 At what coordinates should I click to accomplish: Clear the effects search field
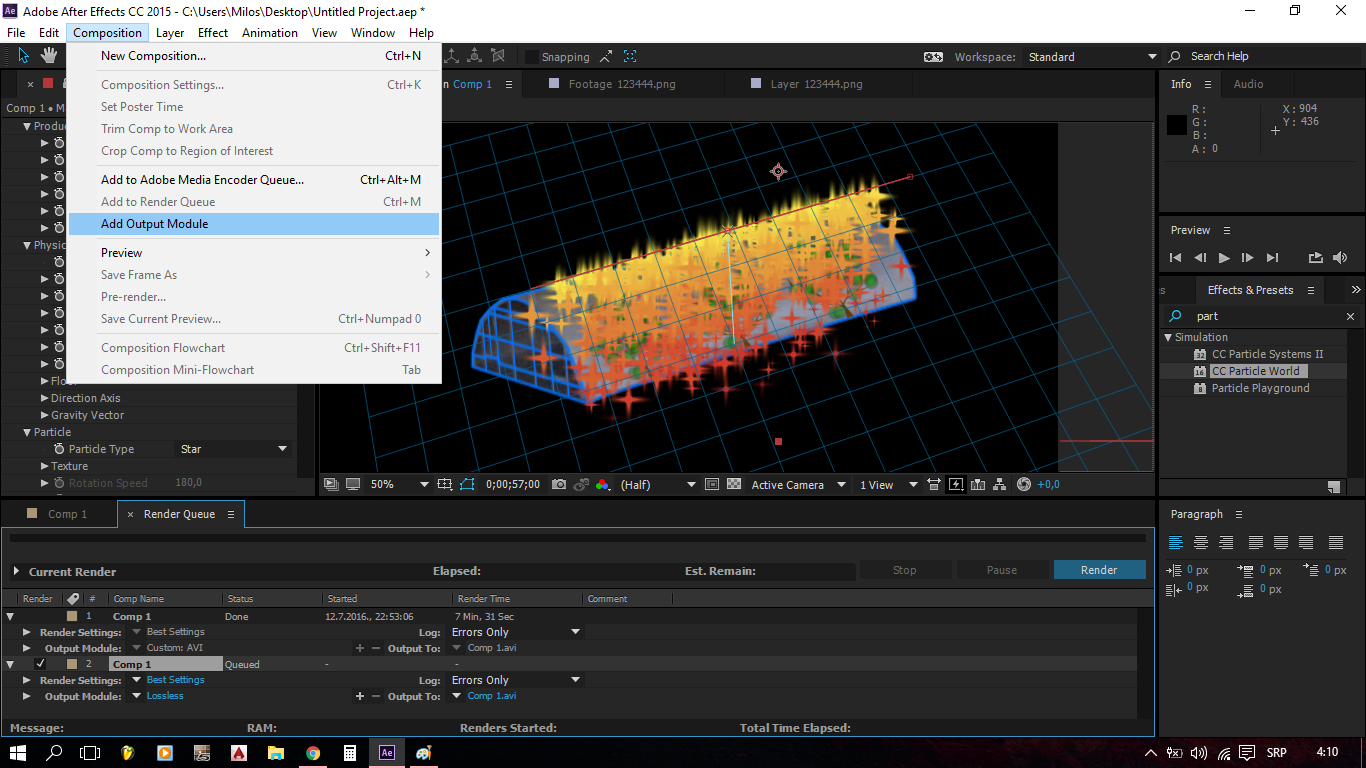tap(1350, 316)
